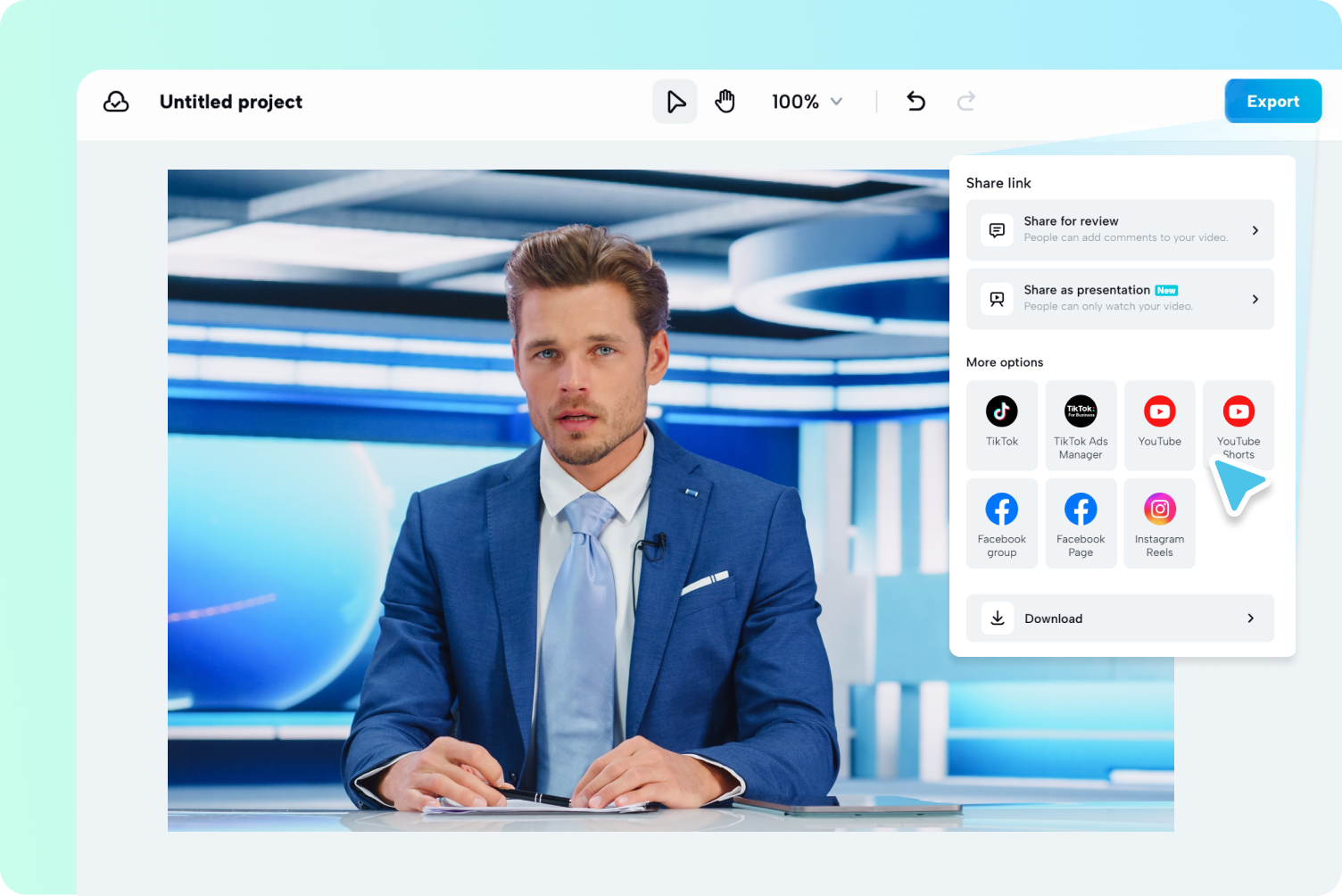1342x896 pixels.
Task: Share to YouTube Shorts
Action: point(1238,426)
